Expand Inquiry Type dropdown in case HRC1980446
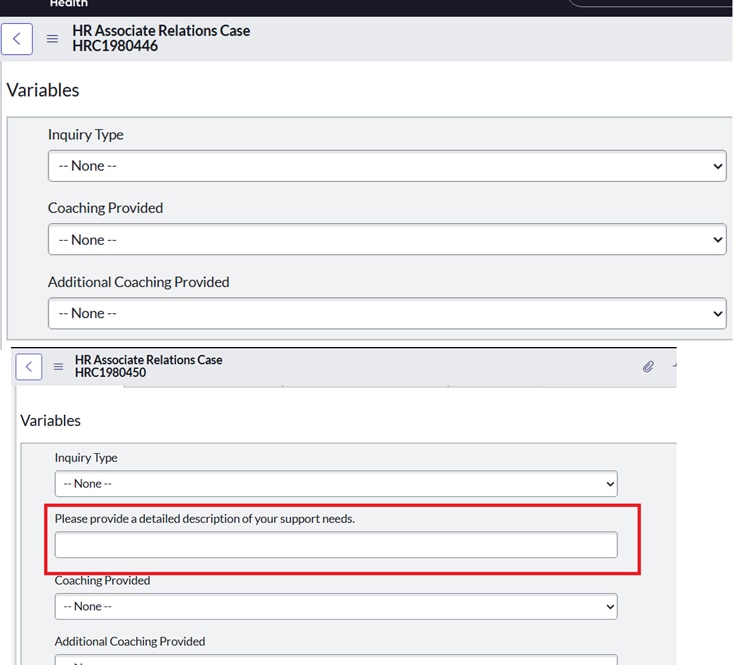This screenshot has height=665, width=741. click(x=386, y=166)
